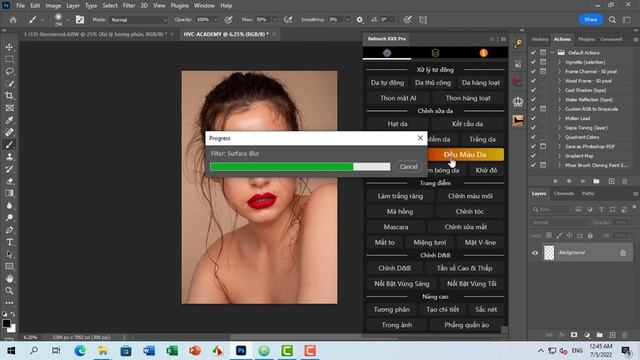The height and width of the screenshot is (360, 640).
Task: Select the Clone Stamp tool
Action: pos(9,157)
